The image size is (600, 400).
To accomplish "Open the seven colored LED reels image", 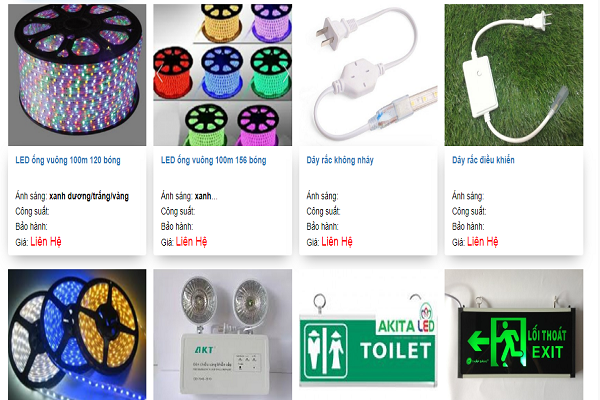I will [x=223, y=75].
